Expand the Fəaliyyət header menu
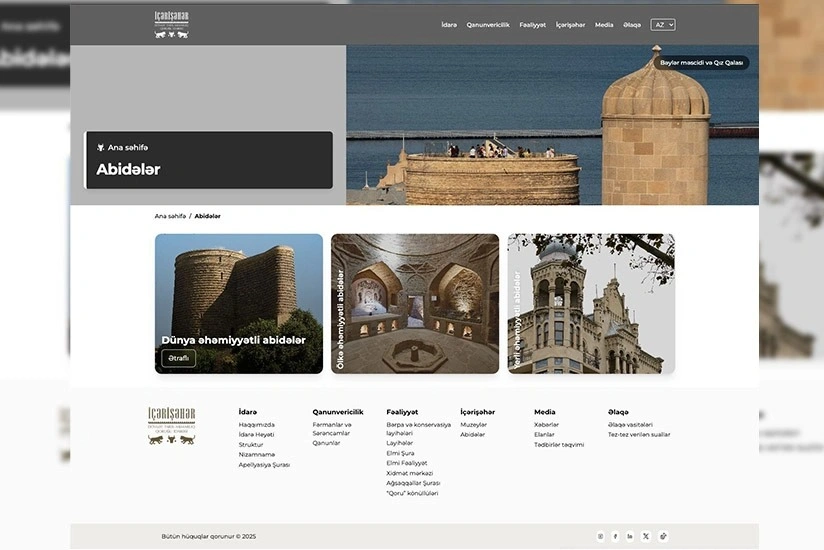The height and width of the screenshot is (550, 824). point(532,25)
